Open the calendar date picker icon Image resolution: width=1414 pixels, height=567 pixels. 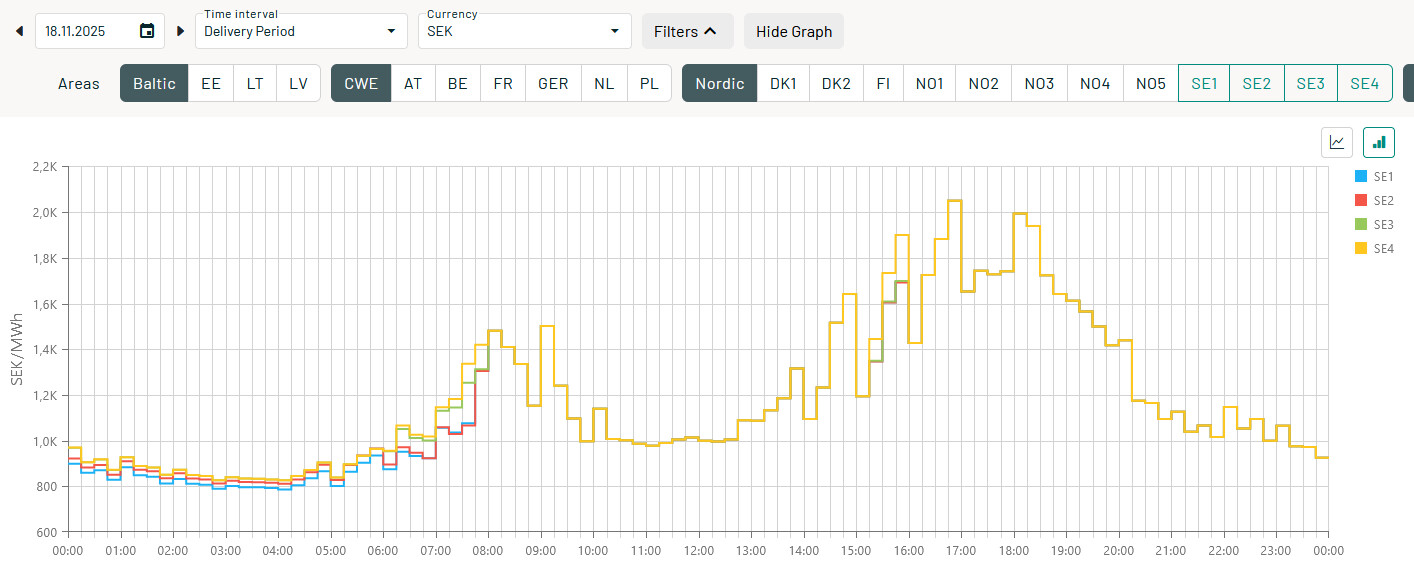(x=147, y=31)
